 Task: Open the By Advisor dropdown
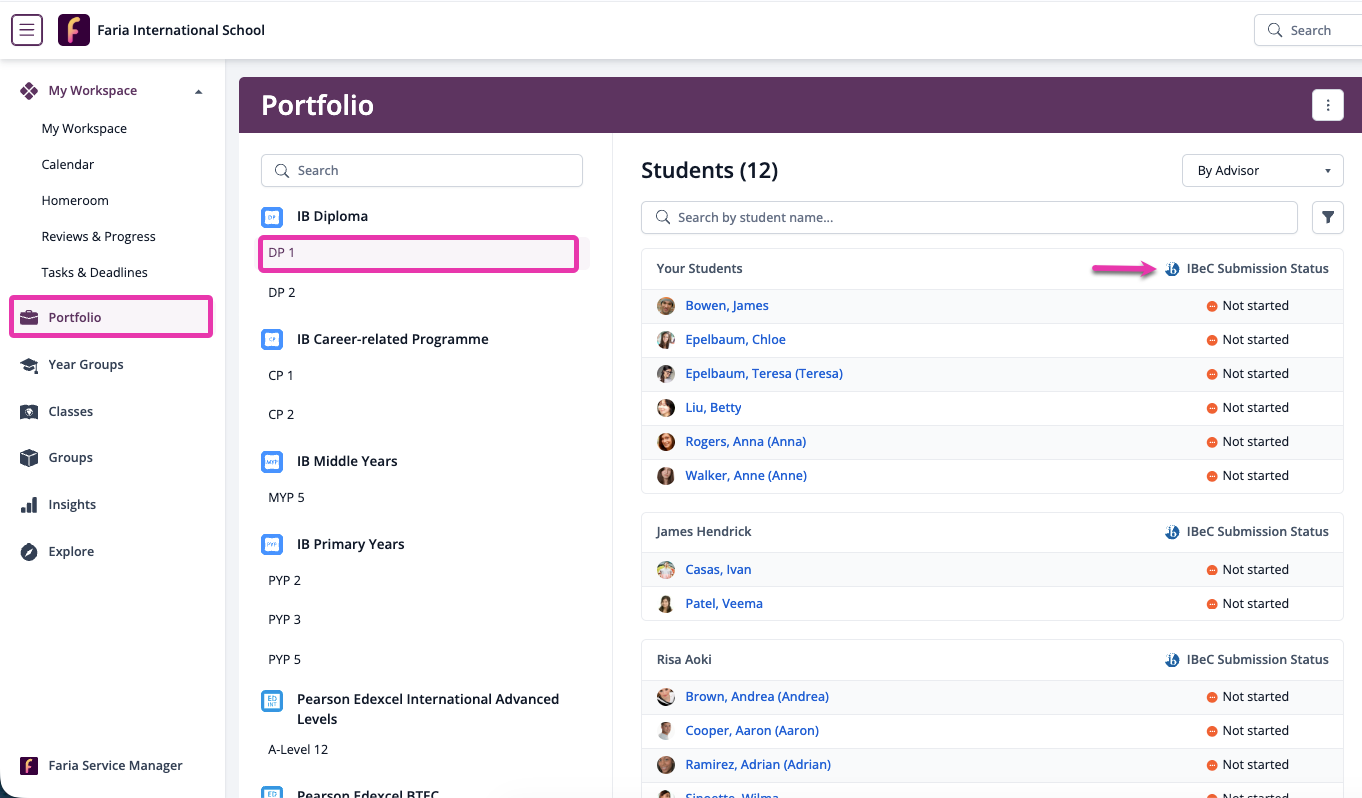click(x=1263, y=170)
